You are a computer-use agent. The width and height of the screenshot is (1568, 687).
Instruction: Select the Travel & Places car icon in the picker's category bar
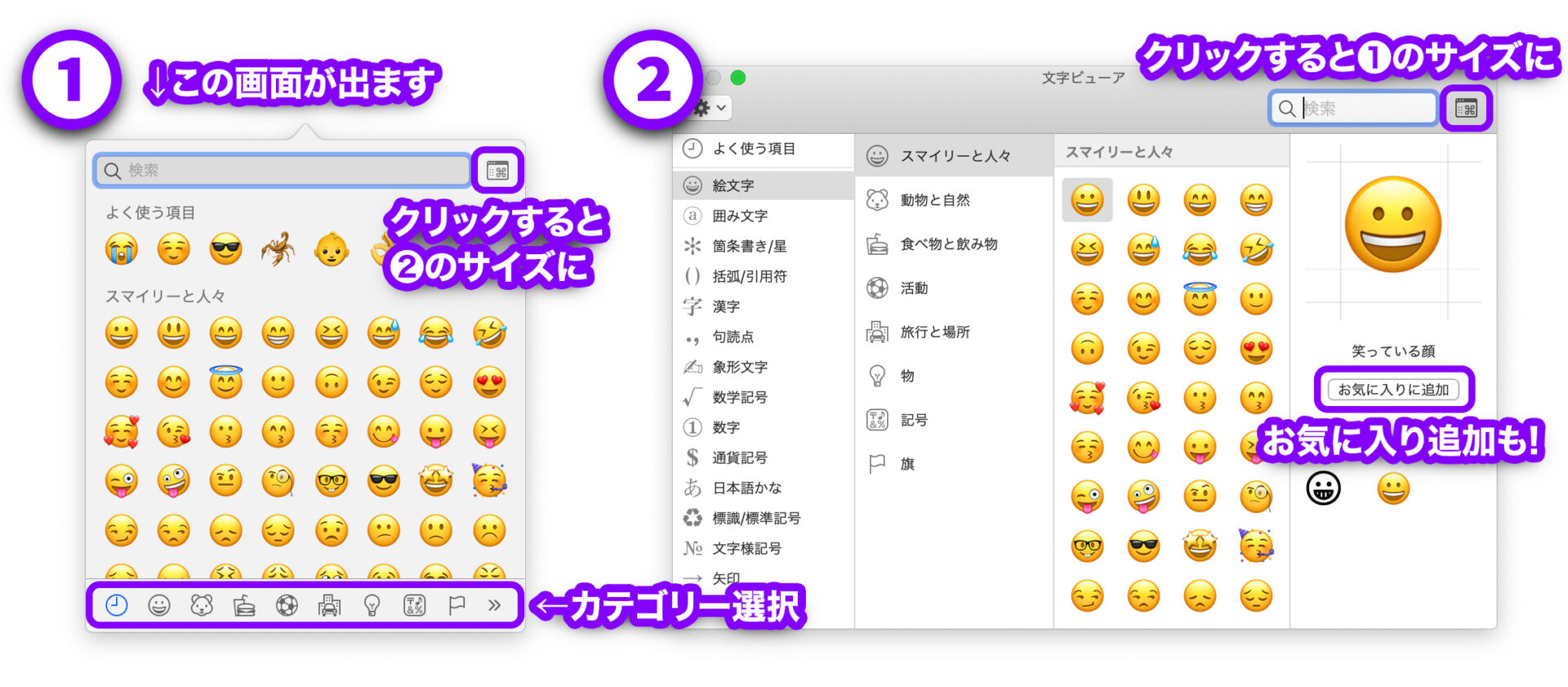click(330, 605)
